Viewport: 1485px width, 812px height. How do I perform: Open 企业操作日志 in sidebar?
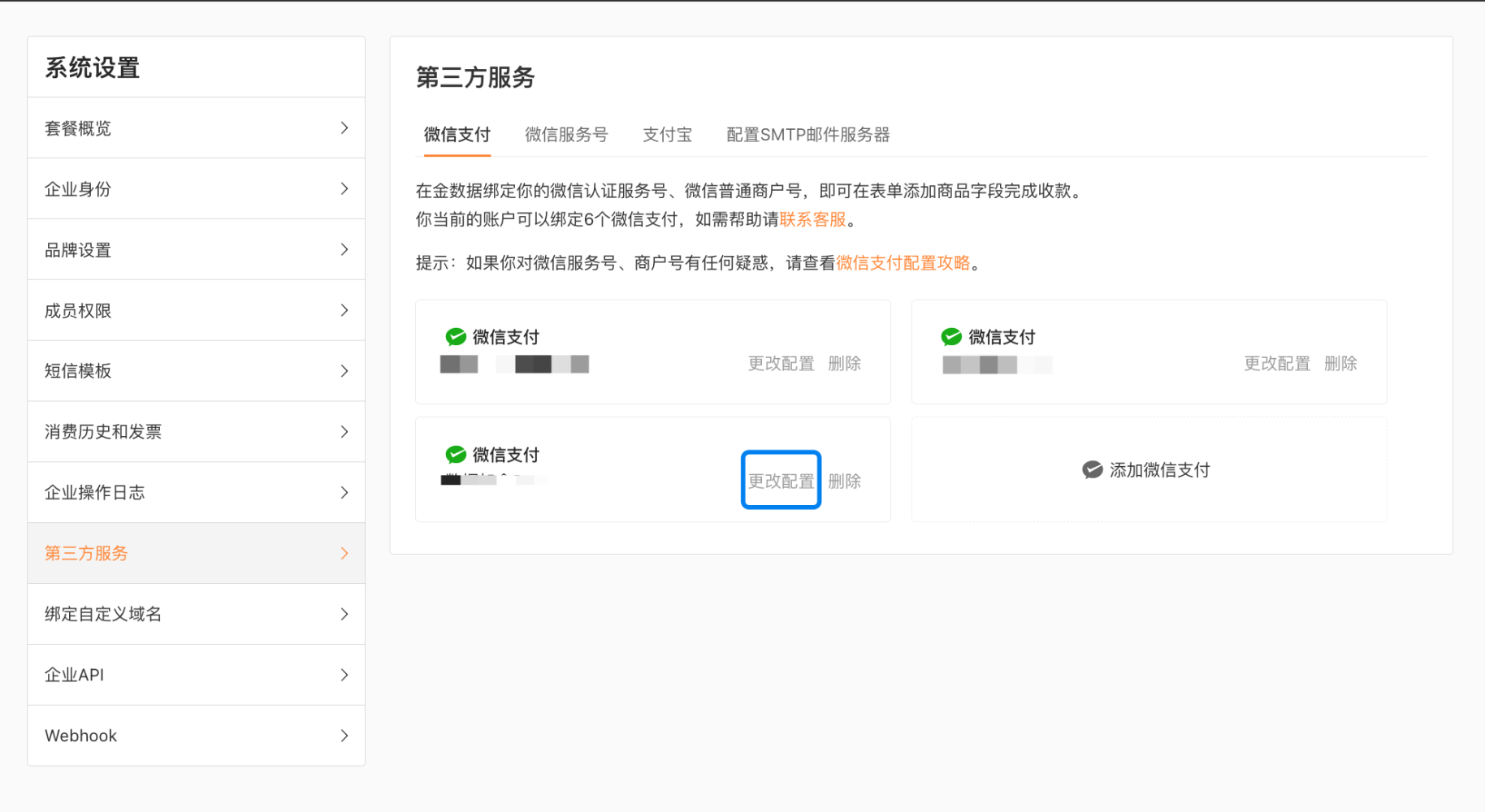tap(196, 493)
